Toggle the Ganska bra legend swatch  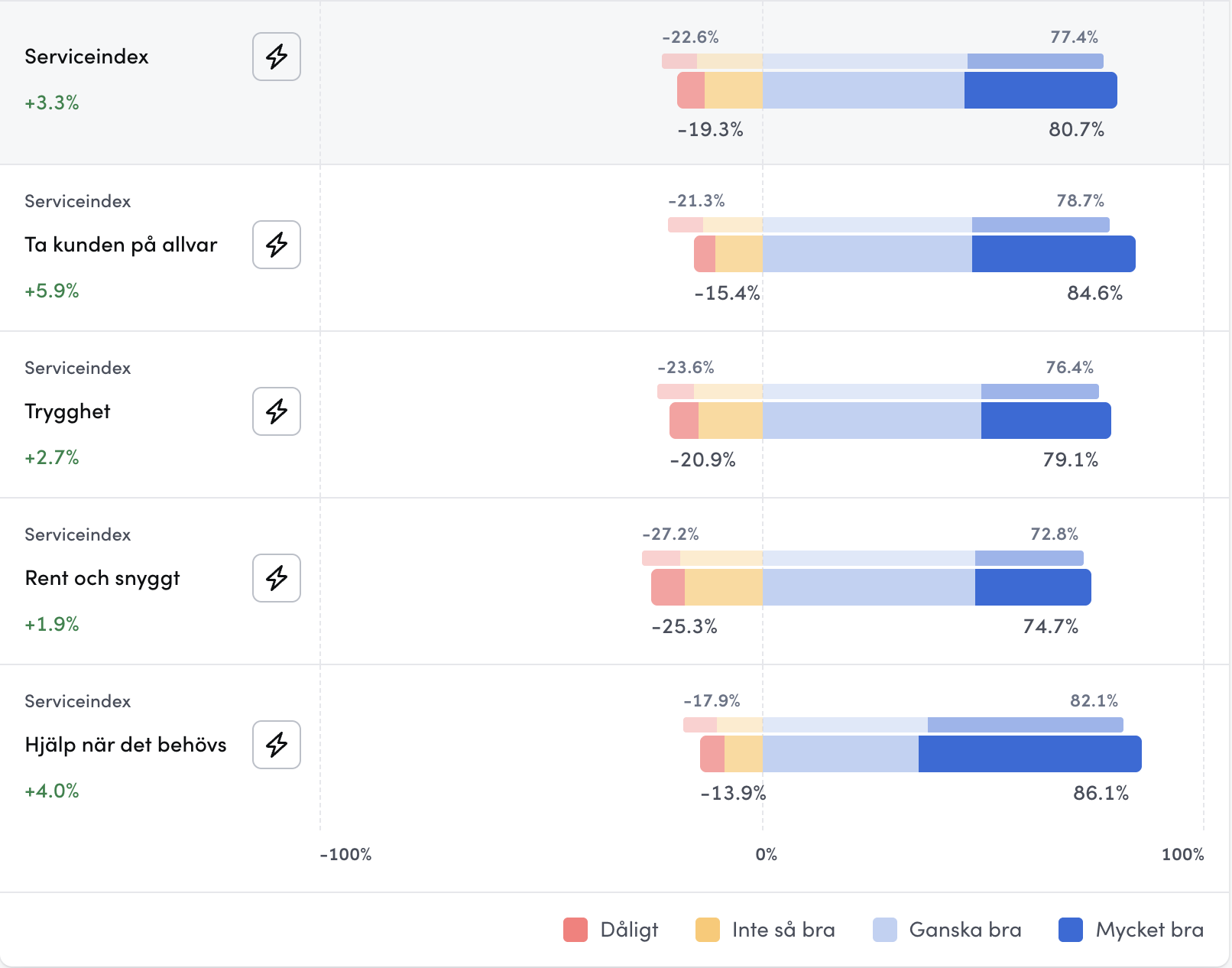point(884,930)
